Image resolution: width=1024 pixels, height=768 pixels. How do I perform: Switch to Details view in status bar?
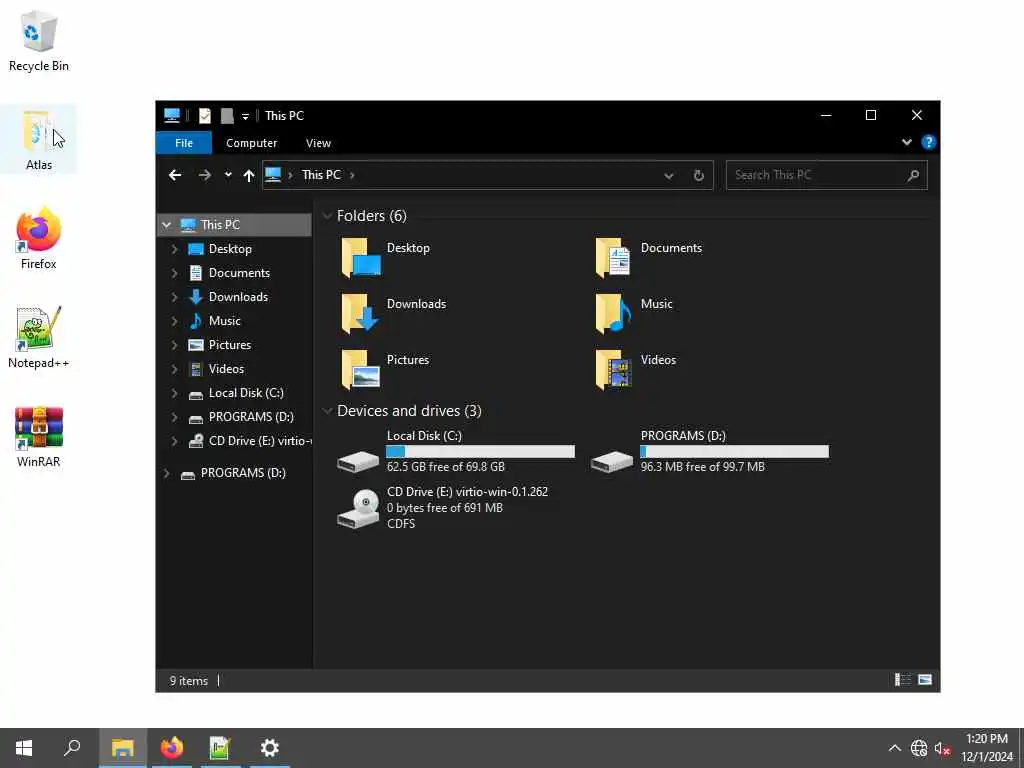[x=903, y=680]
